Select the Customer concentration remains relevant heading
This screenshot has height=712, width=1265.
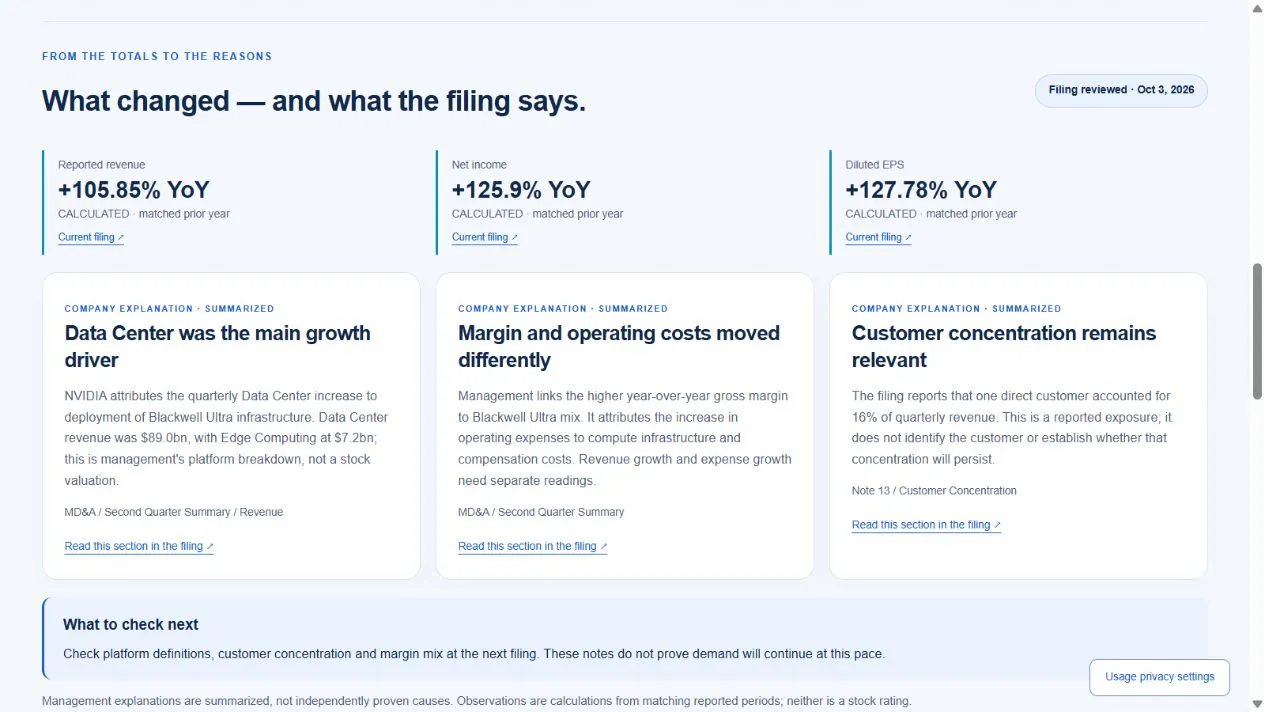(1004, 347)
